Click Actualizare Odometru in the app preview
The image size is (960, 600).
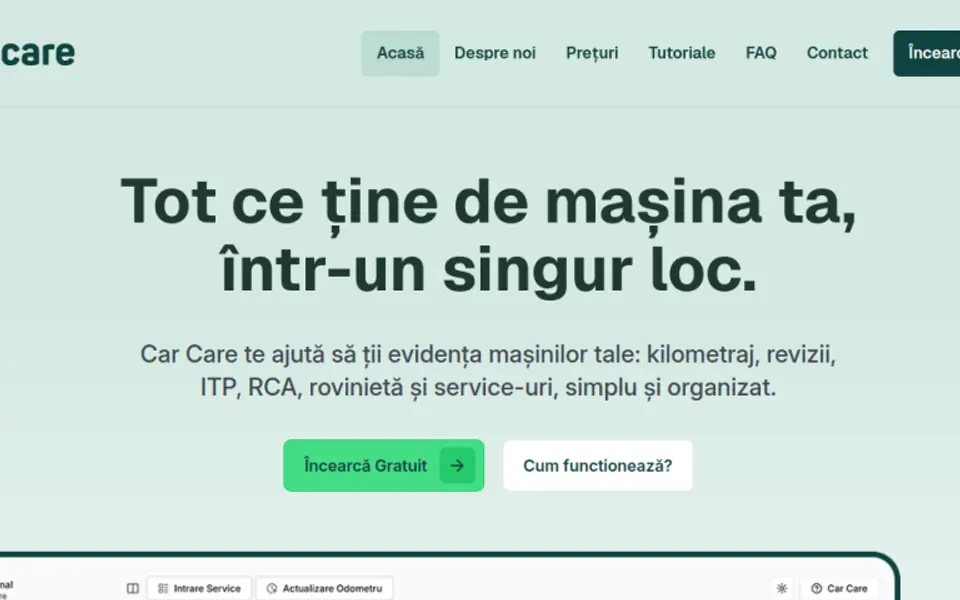point(324,588)
